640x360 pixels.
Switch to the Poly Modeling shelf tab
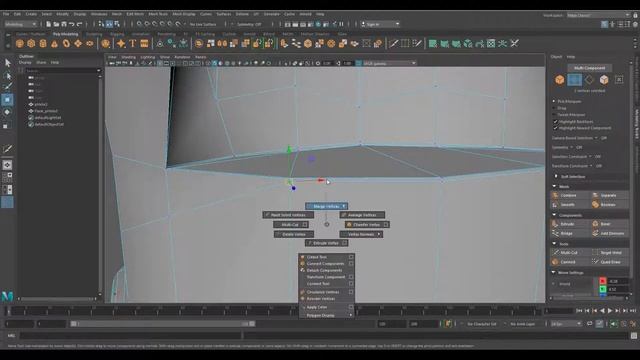(x=65, y=34)
